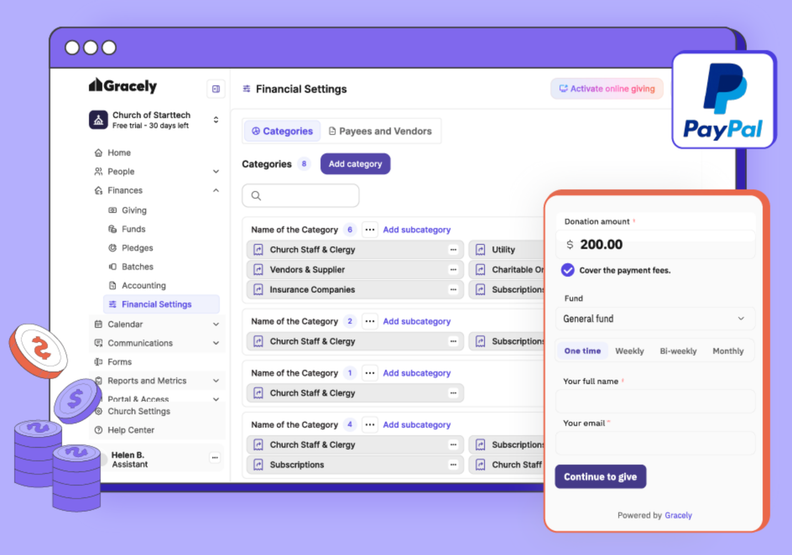Open Help Center in sidebar
The width and height of the screenshot is (792, 555).
coord(131,430)
